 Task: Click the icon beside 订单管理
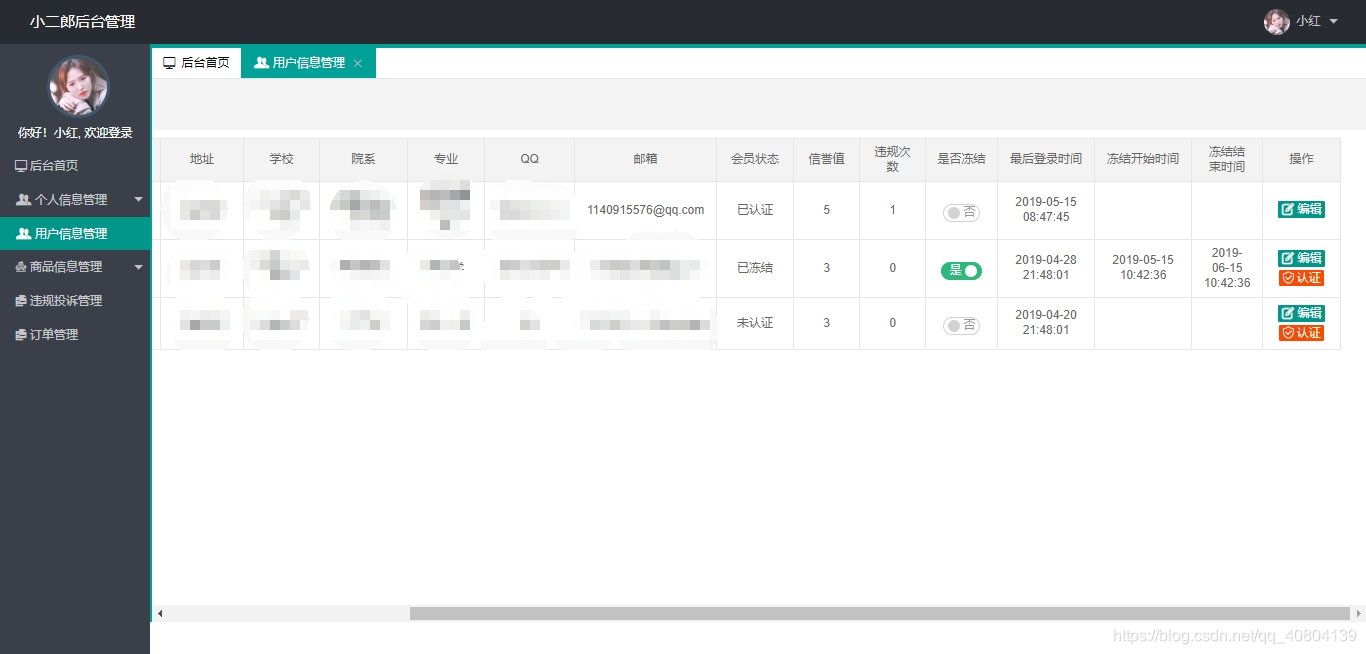(x=21, y=335)
